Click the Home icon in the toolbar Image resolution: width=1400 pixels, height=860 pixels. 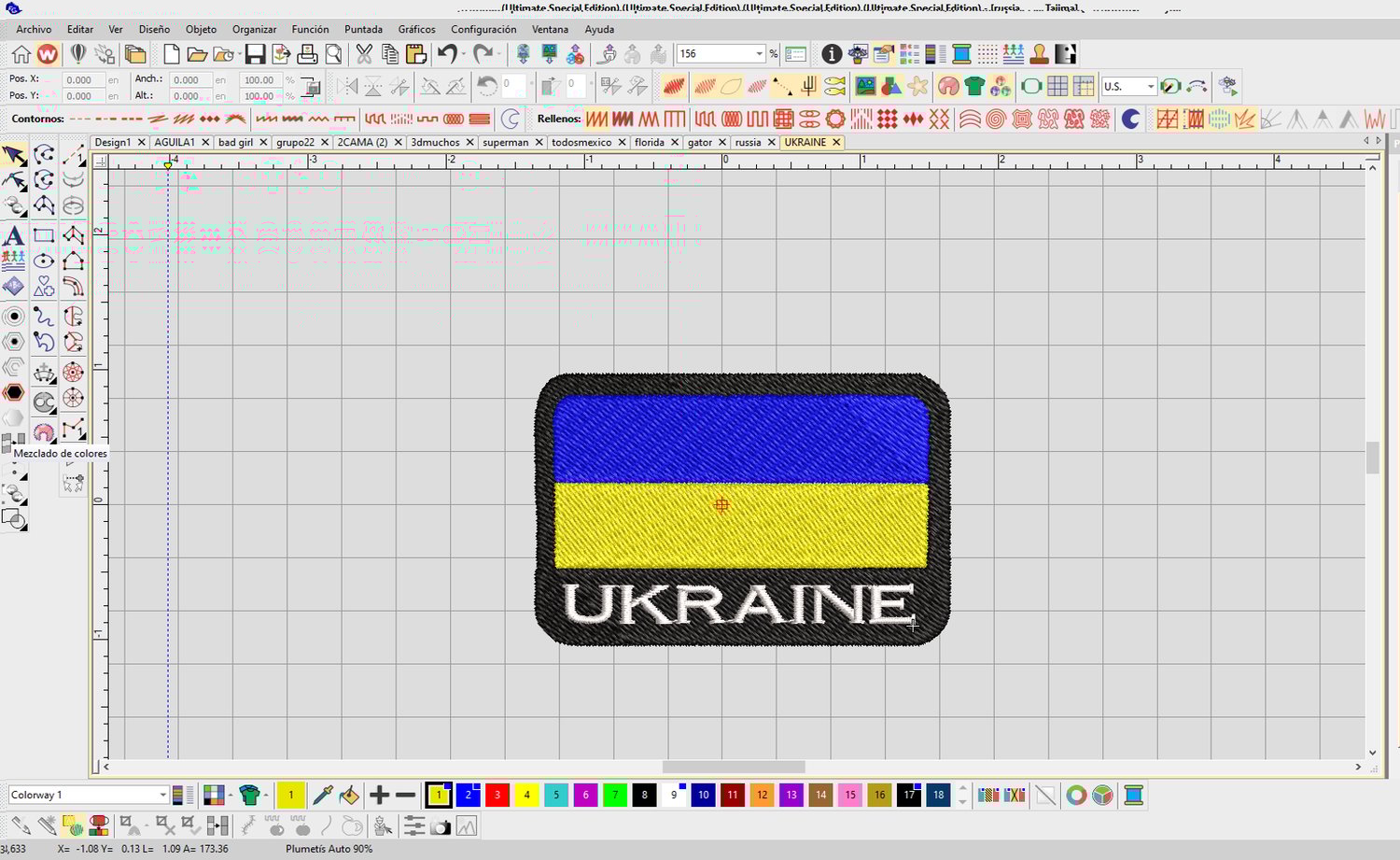(x=21, y=54)
